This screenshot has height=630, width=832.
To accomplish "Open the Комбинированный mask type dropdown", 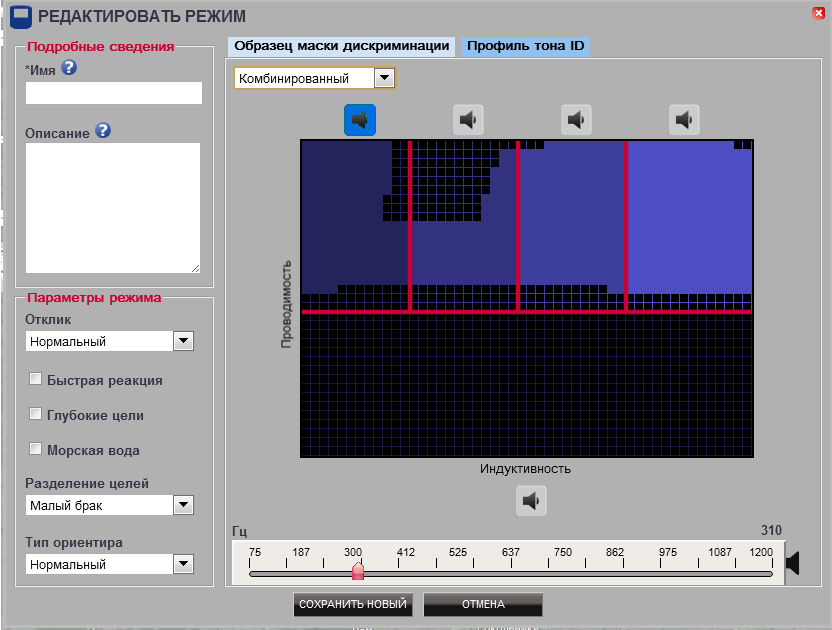I will [x=385, y=78].
